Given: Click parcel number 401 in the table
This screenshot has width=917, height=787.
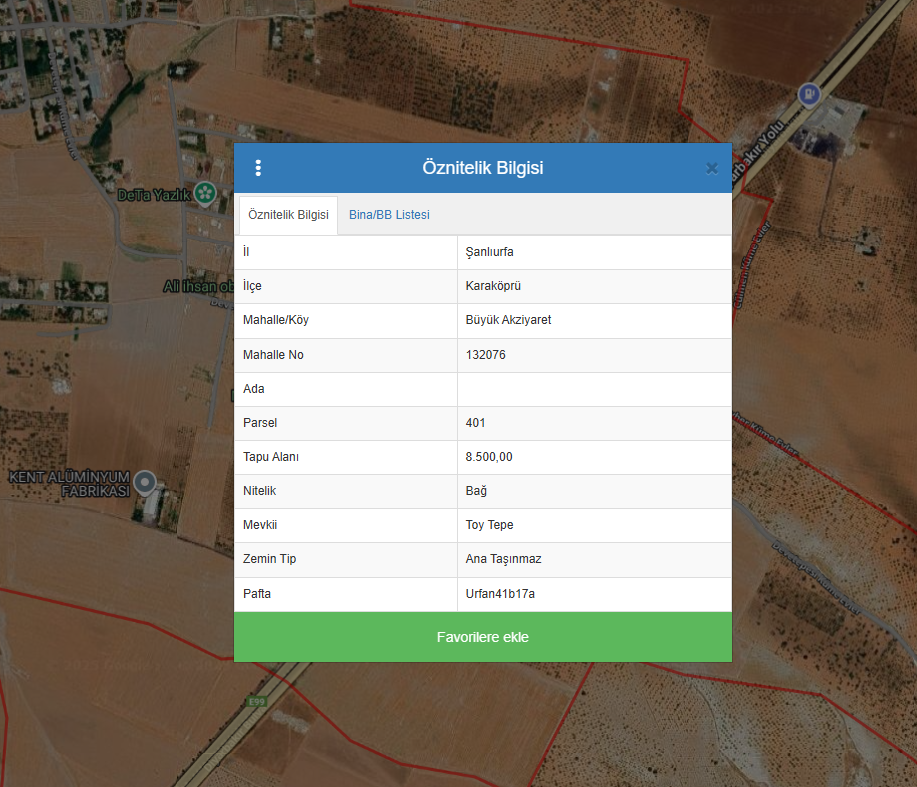Looking at the screenshot, I should click(x=476, y=423).
